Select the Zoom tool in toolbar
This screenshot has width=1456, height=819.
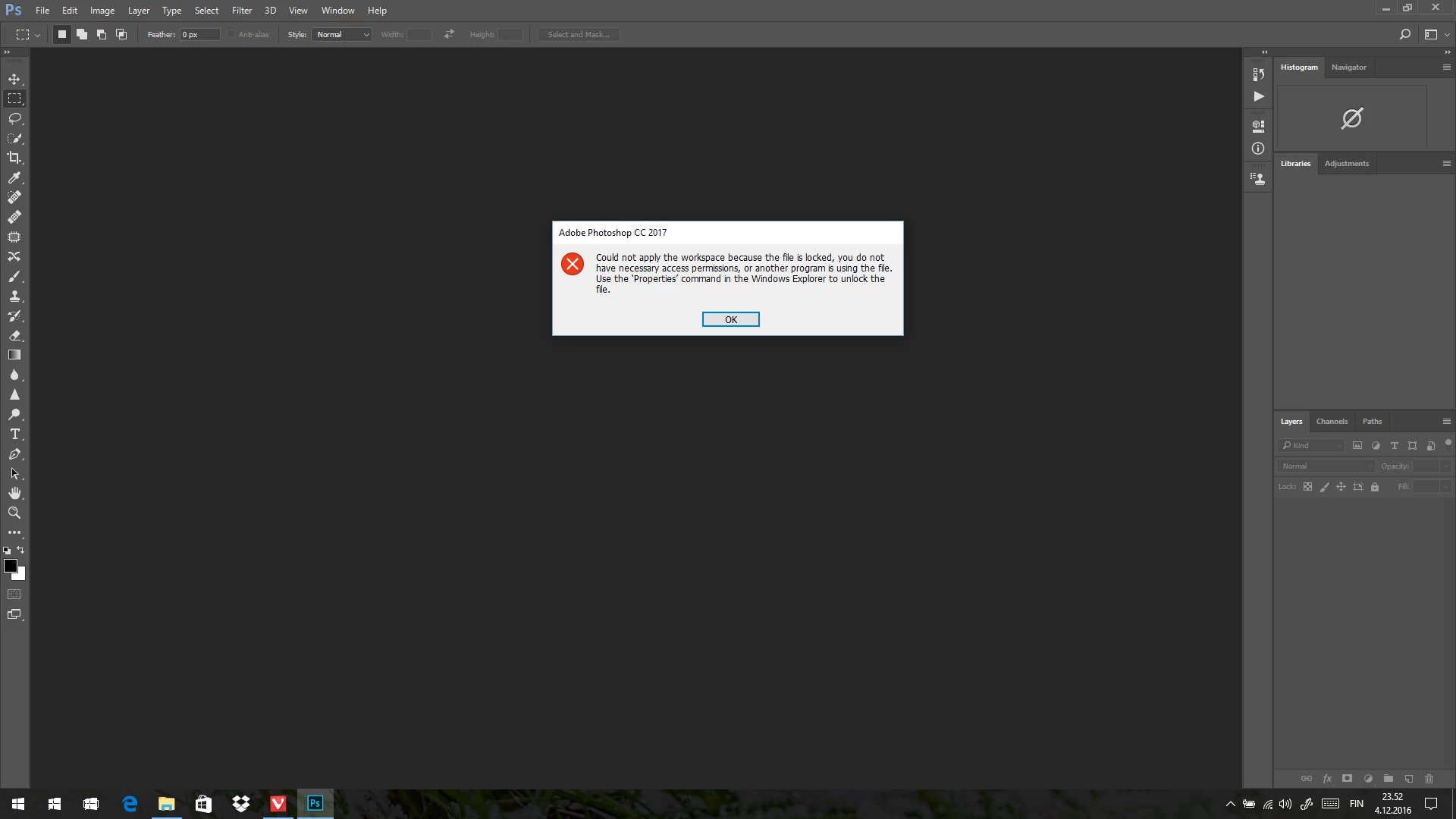point(14,513)
